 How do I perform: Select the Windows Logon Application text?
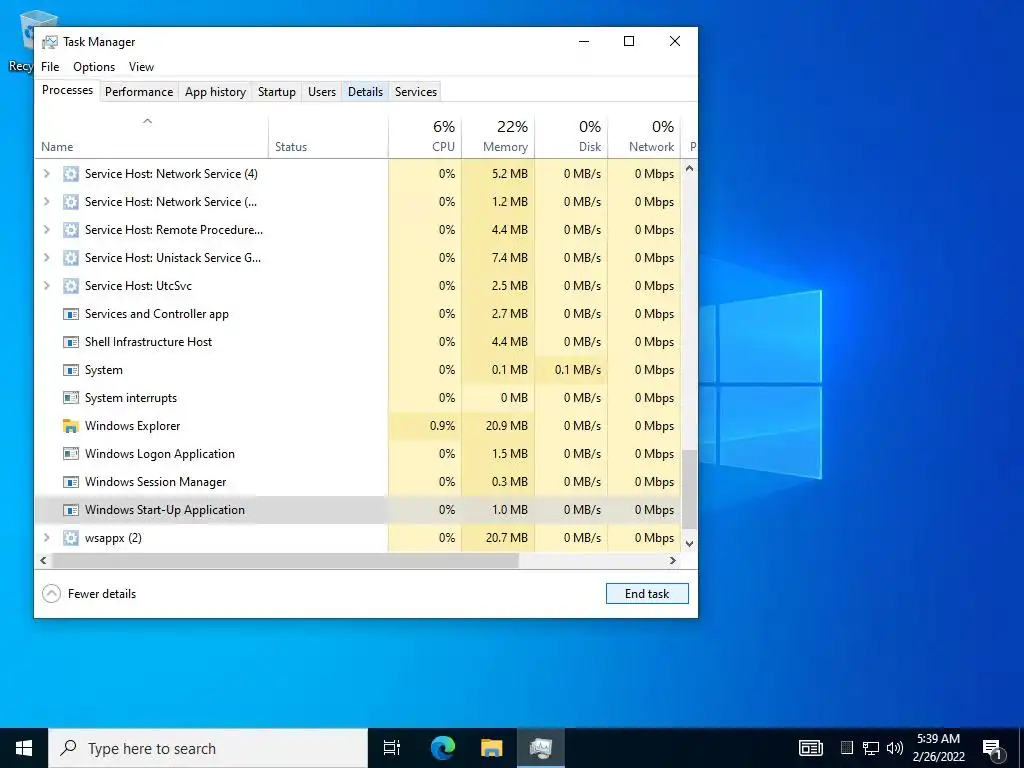[160, 454]
